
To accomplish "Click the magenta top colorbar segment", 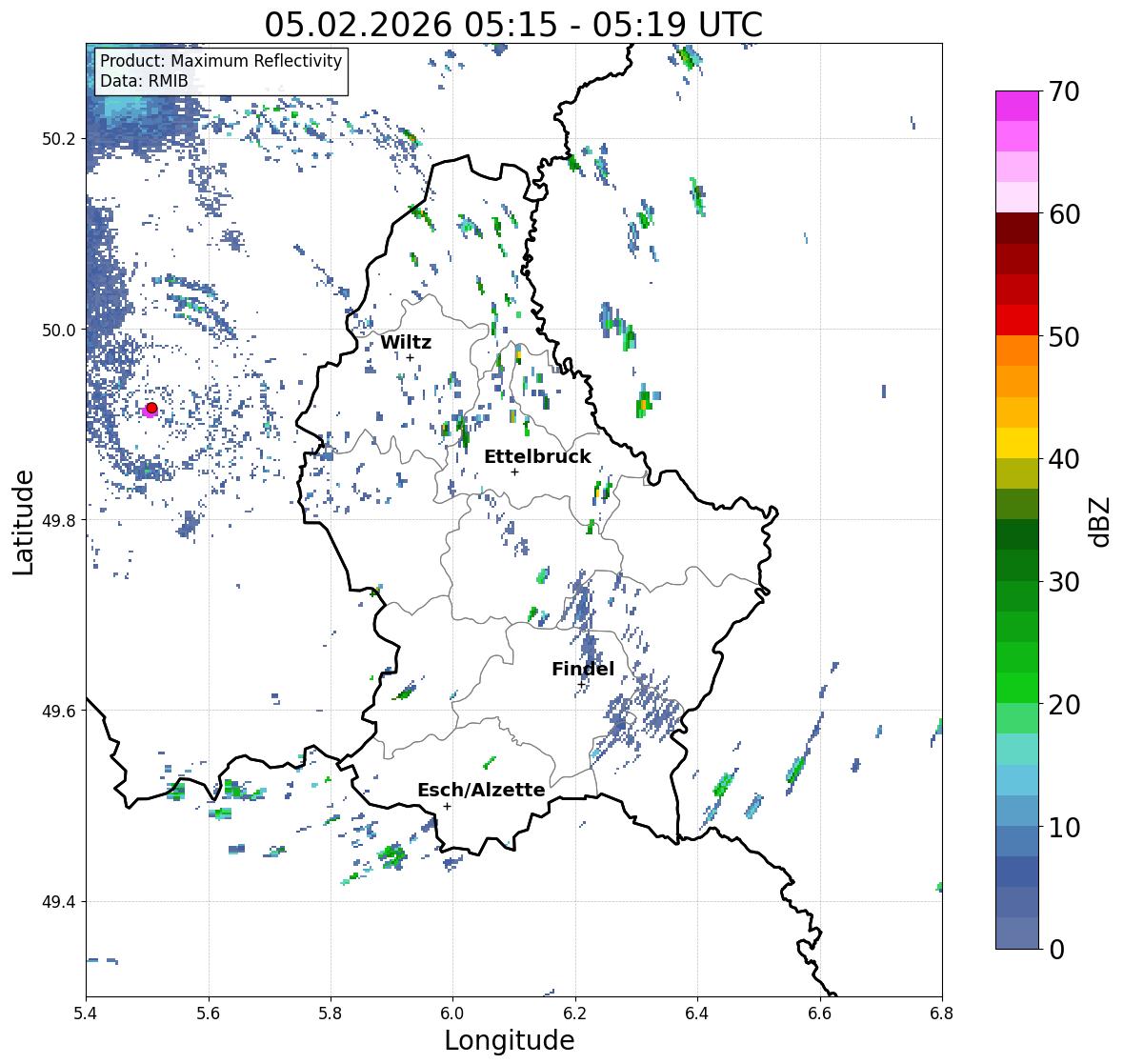I will 1017,106.
